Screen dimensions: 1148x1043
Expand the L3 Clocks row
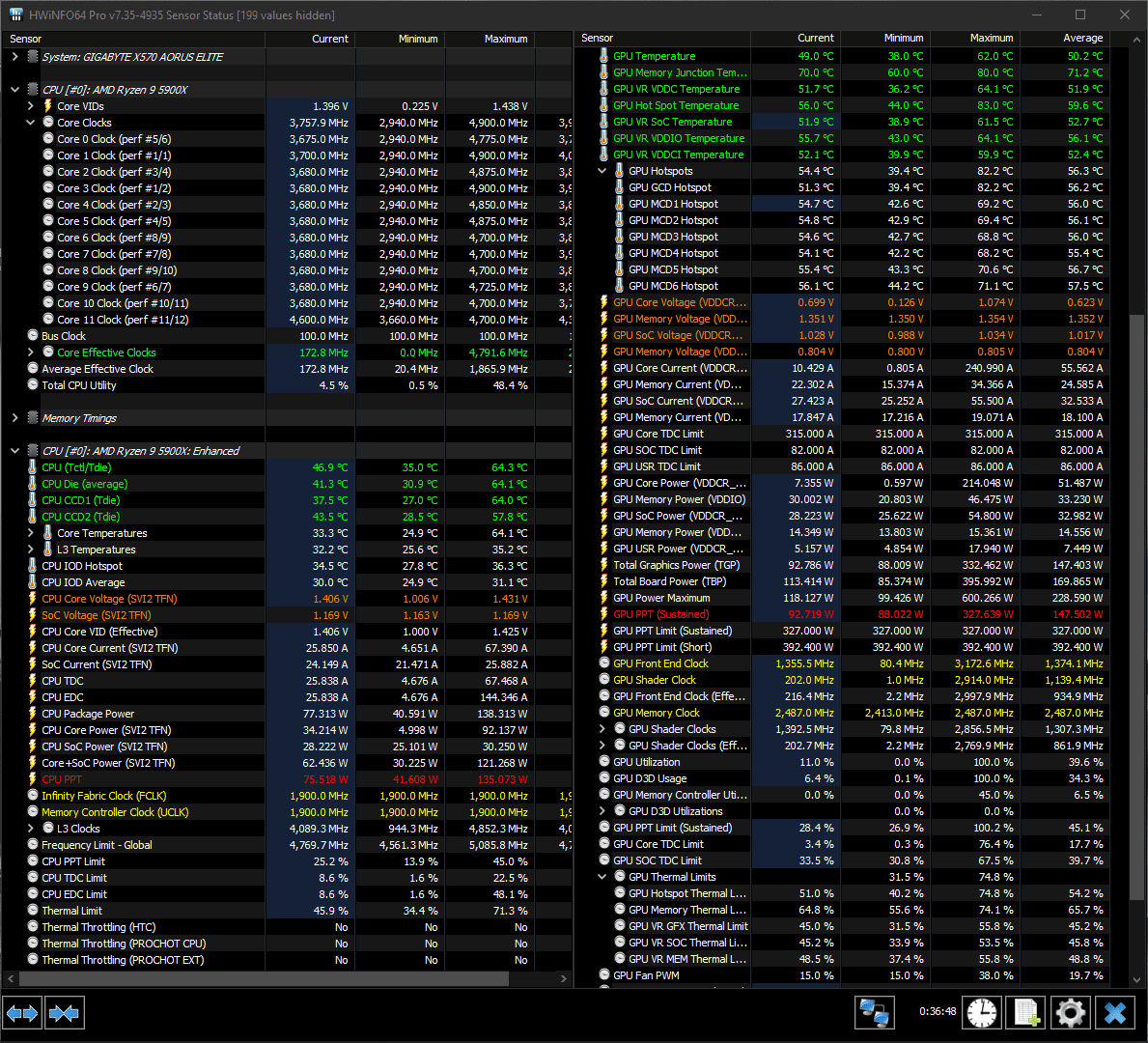[x=31, y=829]
